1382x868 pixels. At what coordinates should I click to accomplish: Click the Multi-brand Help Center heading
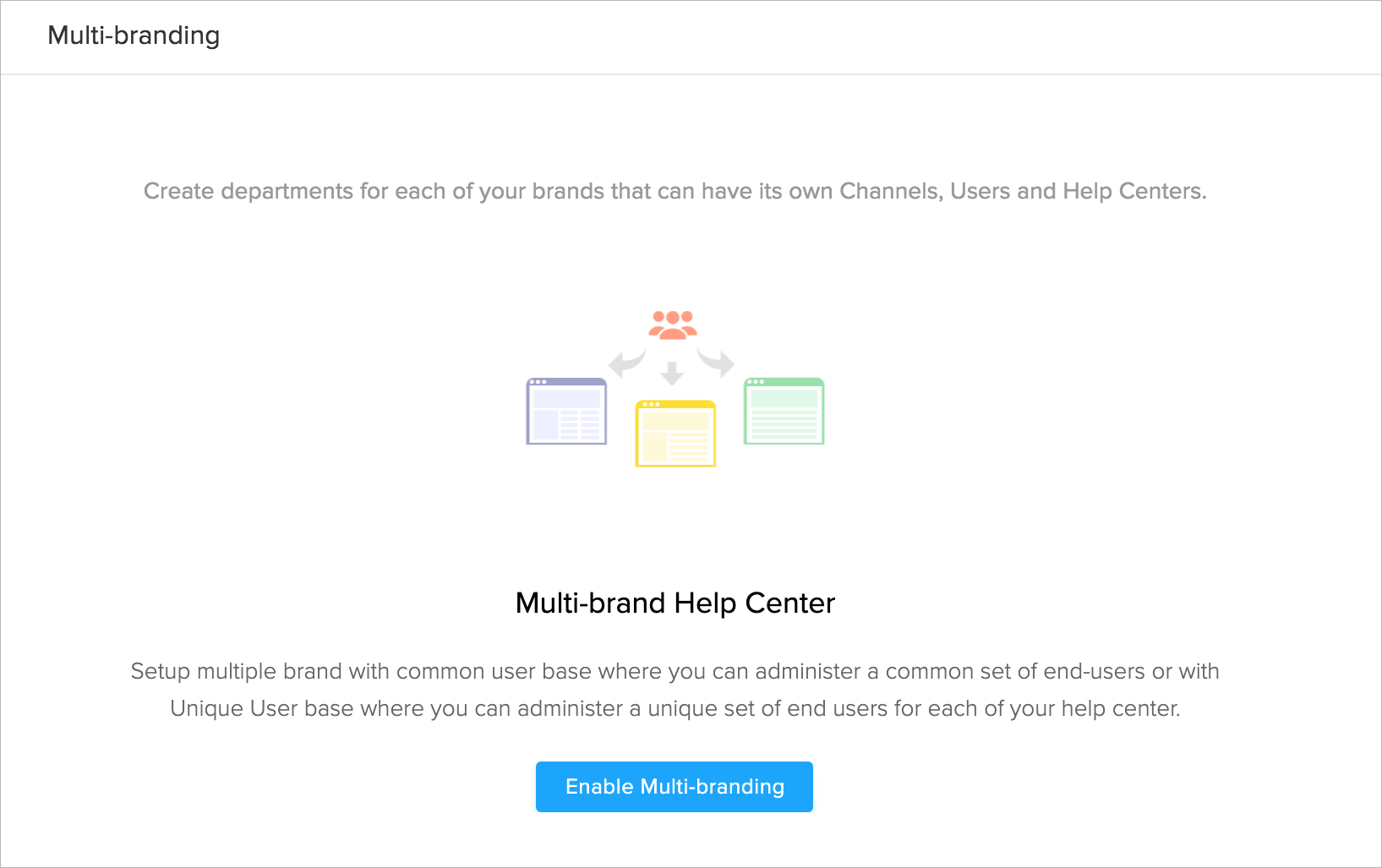675,603
